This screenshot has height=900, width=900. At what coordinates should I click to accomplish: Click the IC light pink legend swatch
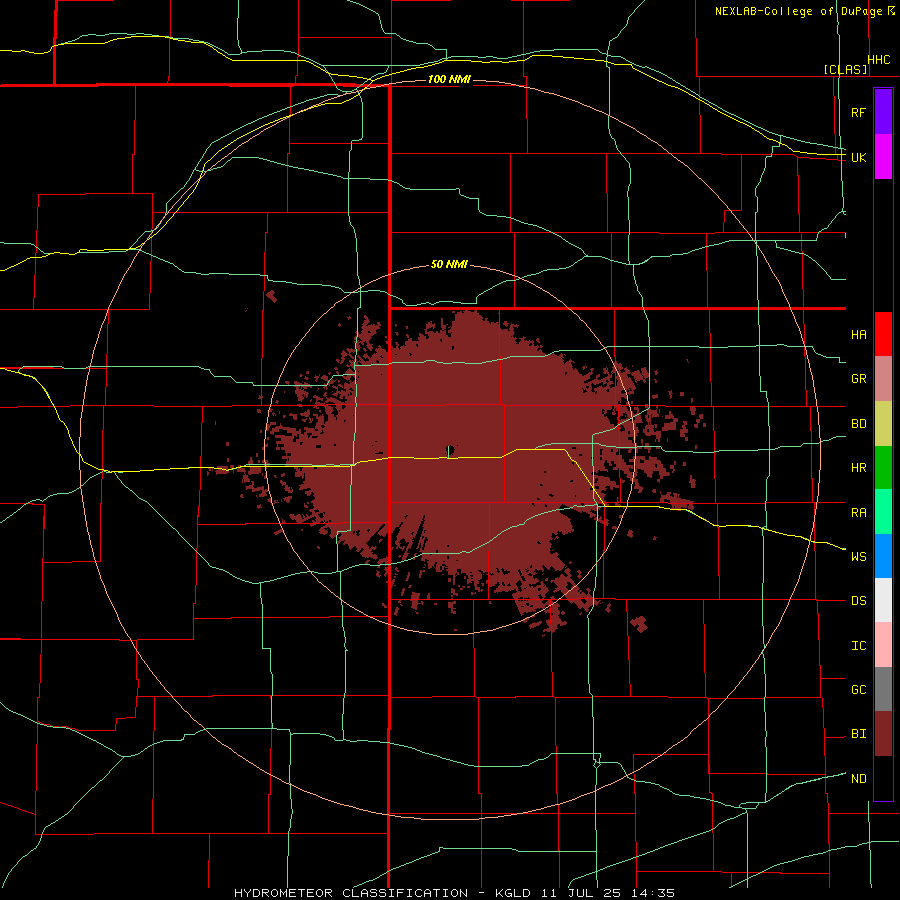point(883,645)
